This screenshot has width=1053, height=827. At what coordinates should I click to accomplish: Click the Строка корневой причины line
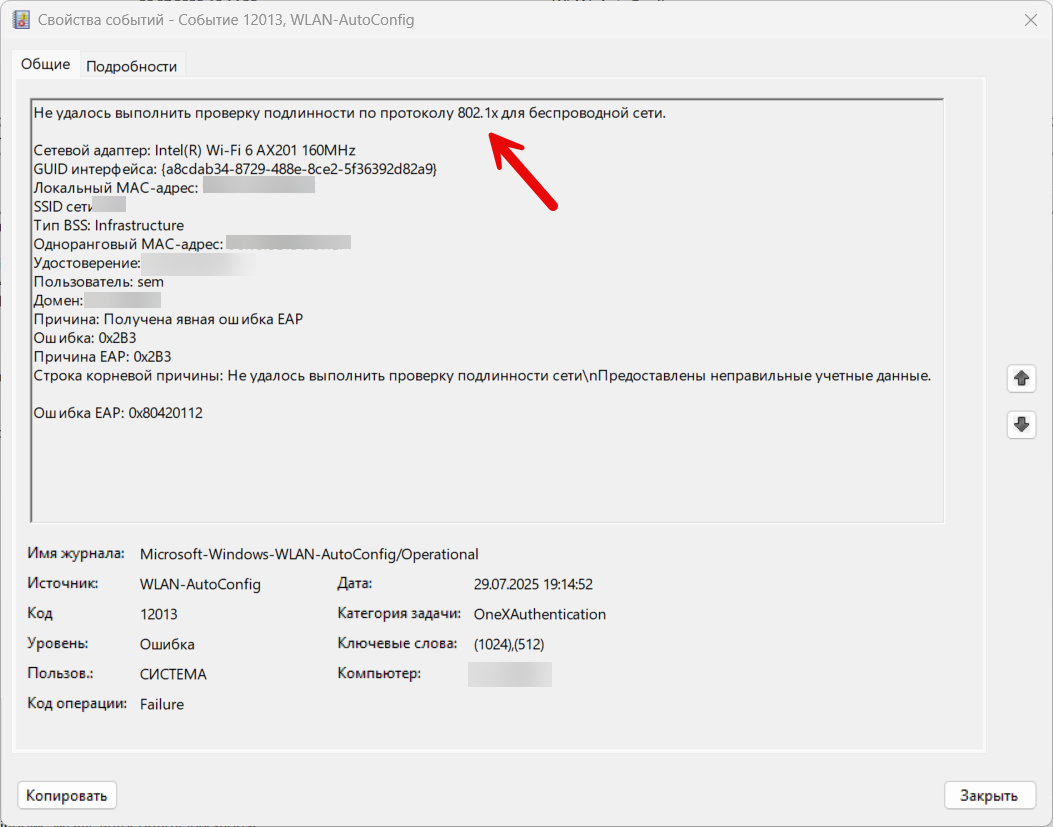[482, 376]
